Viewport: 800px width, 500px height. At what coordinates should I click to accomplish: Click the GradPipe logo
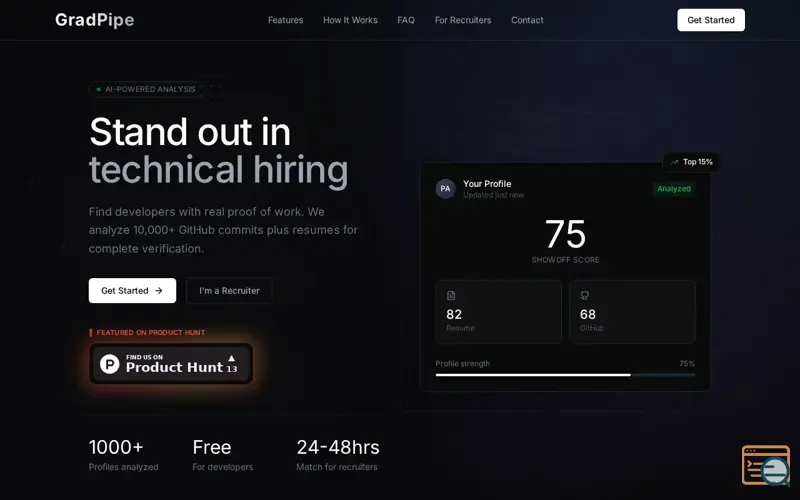click(x=94, y=20)
